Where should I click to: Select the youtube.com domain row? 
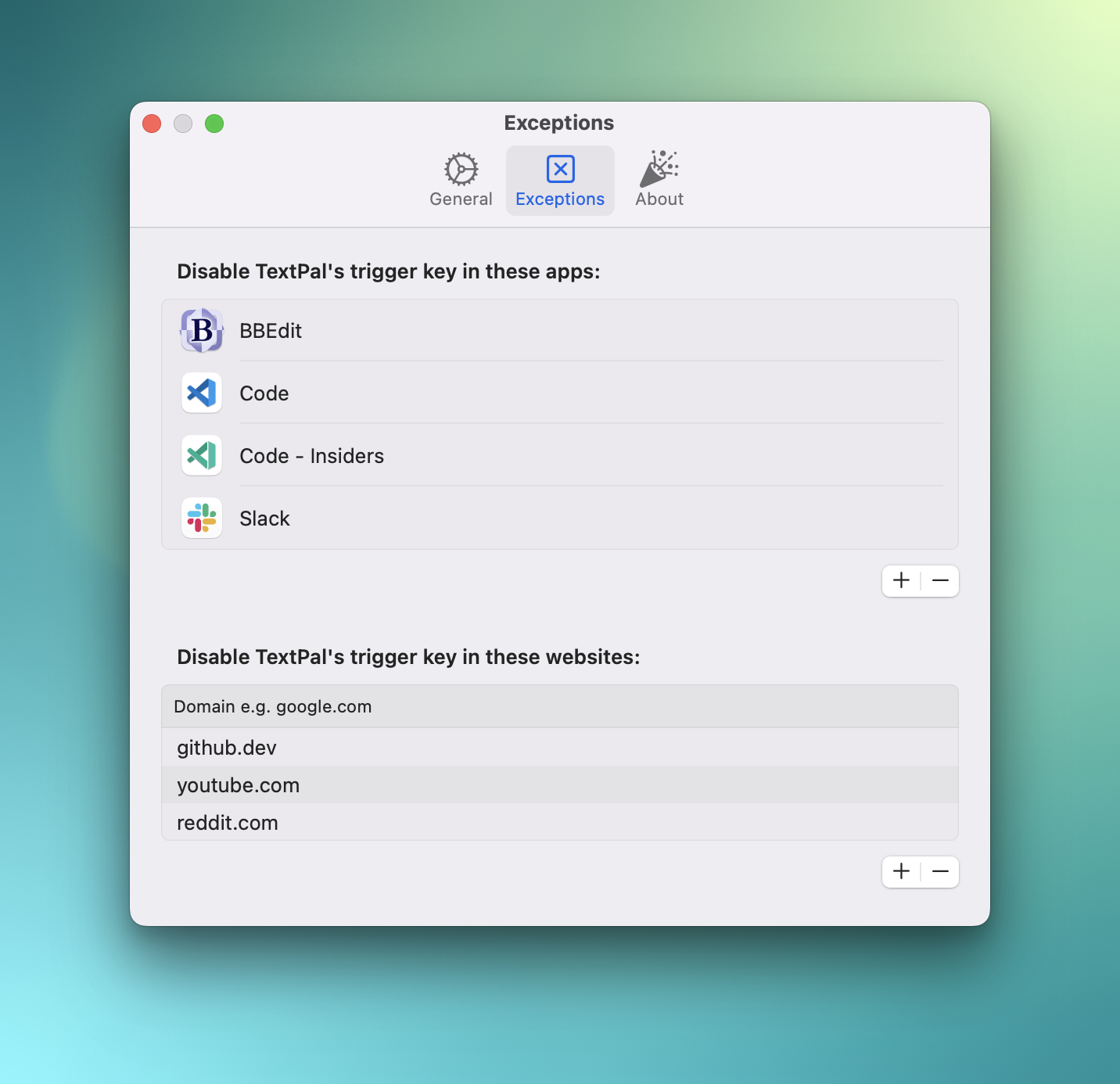[239, 785]
